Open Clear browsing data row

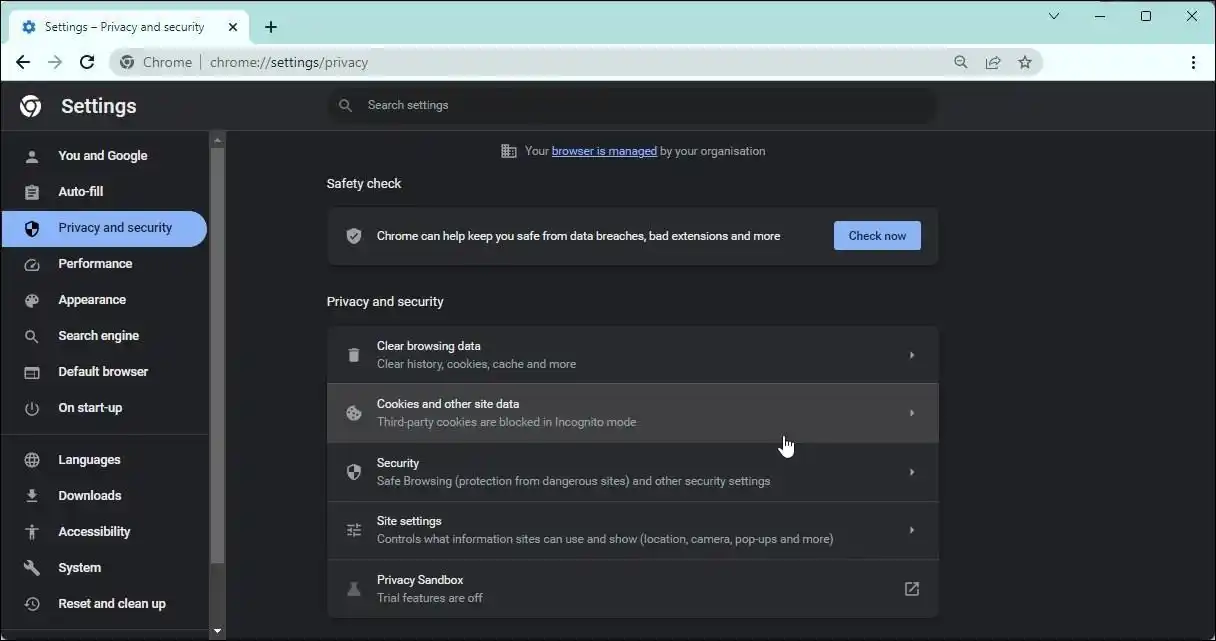(632, 355)
